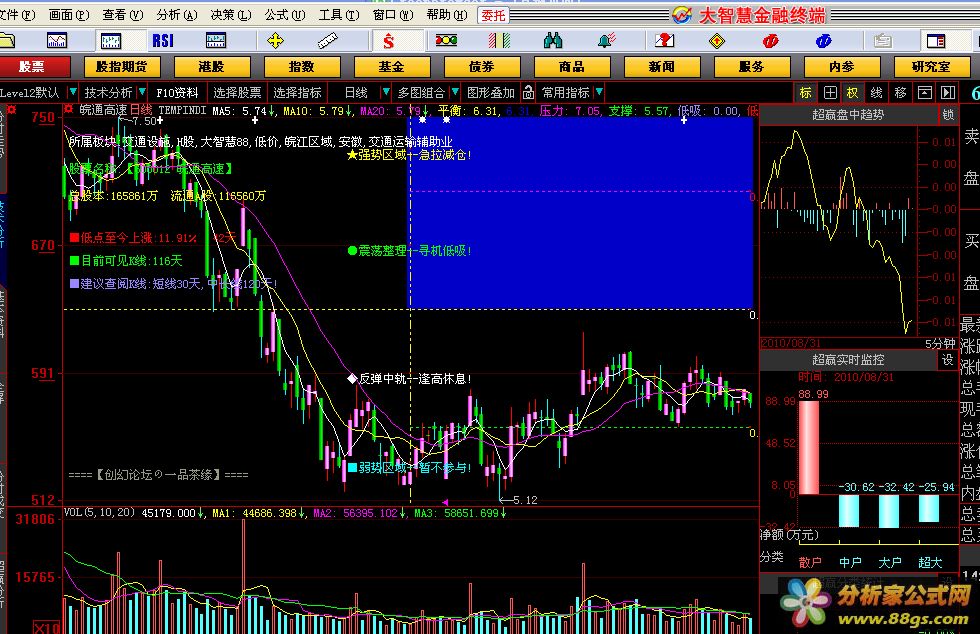
Task: Switch to the 债券 tab
Action: coord(481,66)
